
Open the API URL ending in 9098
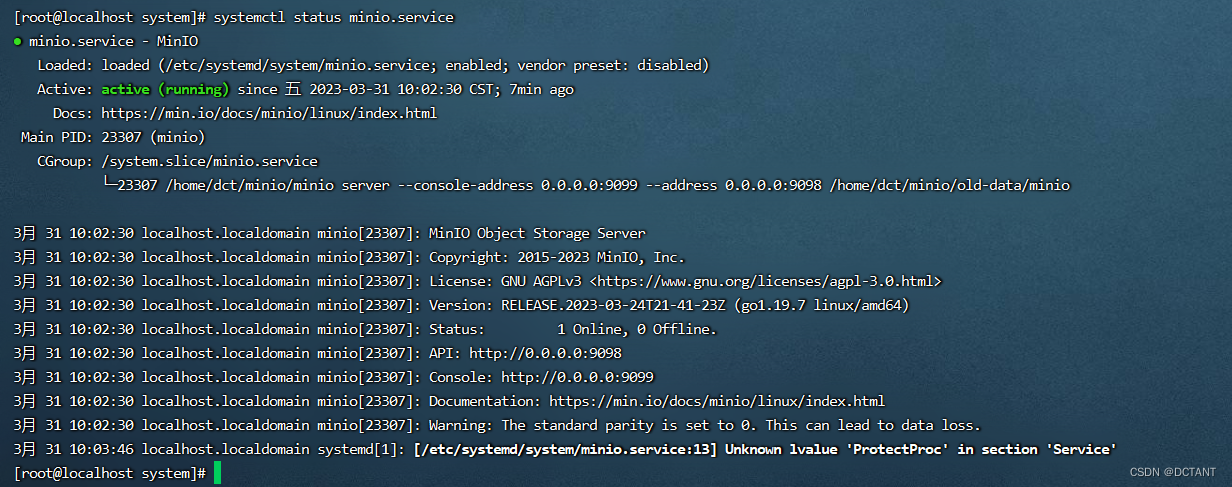[545, 353]
